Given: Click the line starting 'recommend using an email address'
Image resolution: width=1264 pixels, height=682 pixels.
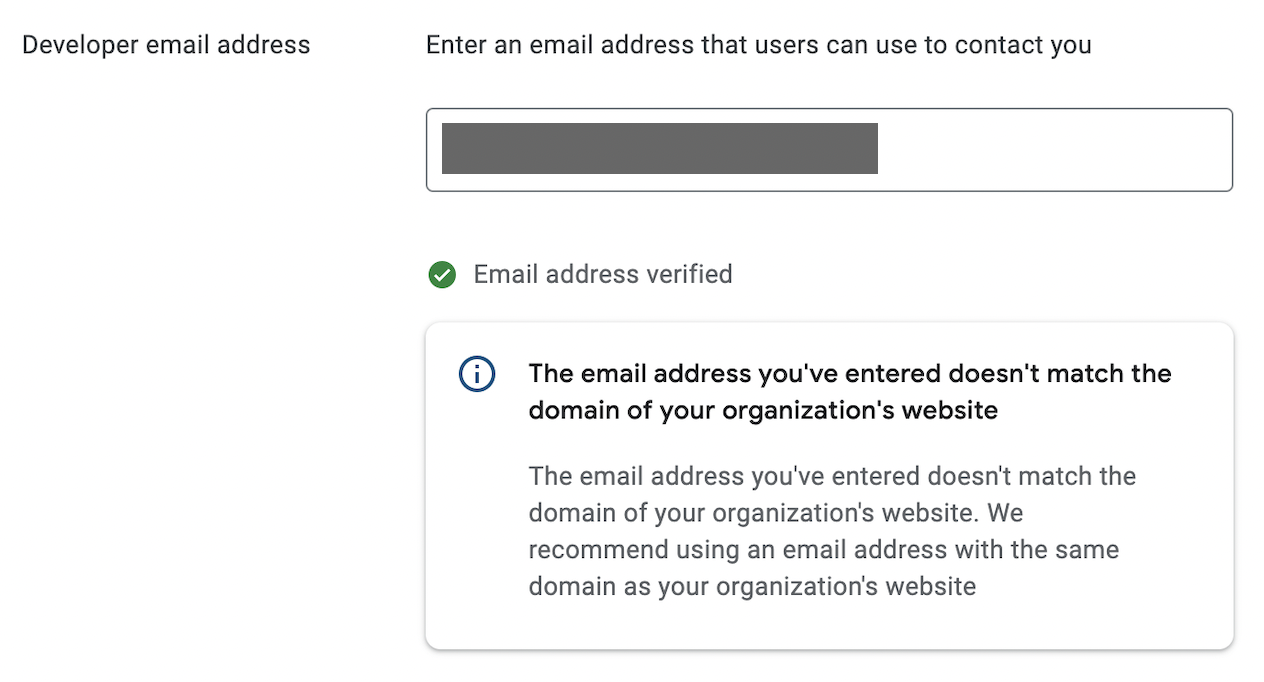Looking at the screenshot, I should point(824,549).
